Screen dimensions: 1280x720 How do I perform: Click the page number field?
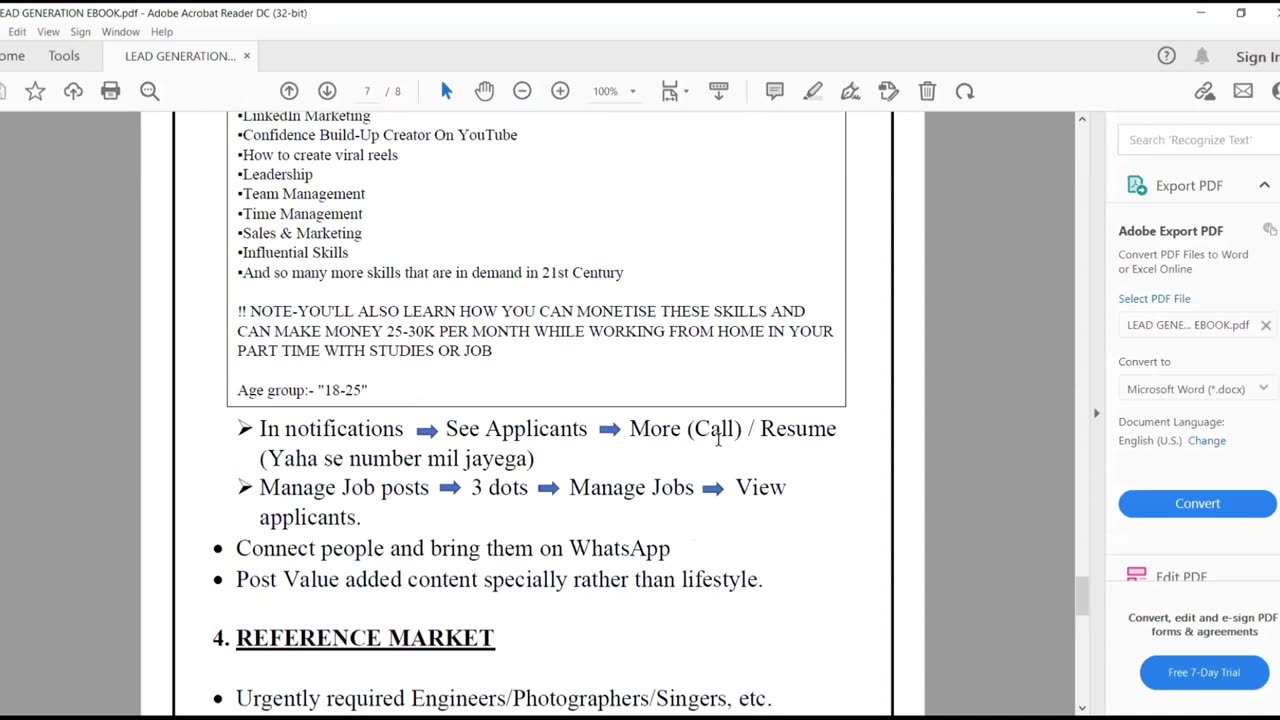367,91
